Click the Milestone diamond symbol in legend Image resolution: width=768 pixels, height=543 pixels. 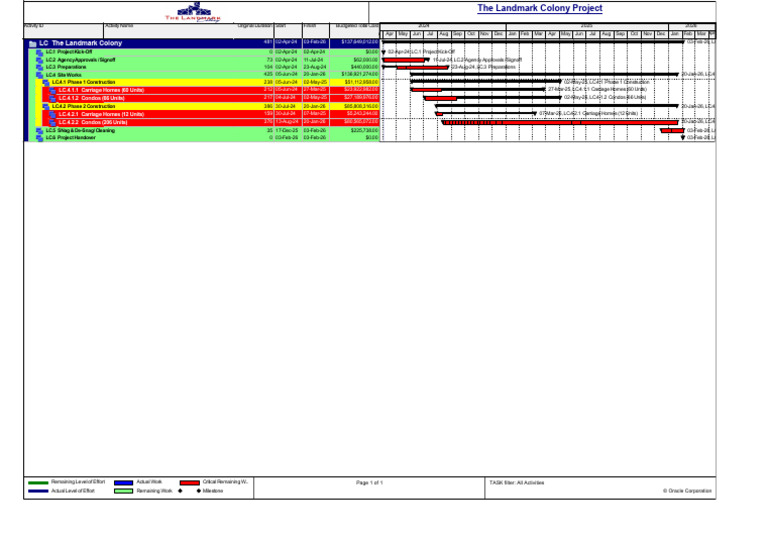click(x=198, y=491)
